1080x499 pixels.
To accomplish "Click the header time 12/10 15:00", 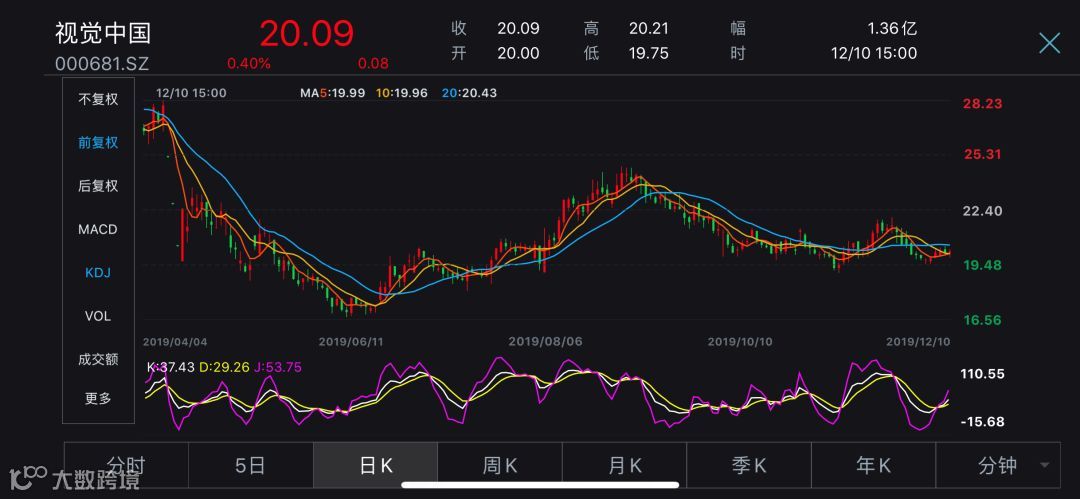I will tap(874, 53).
